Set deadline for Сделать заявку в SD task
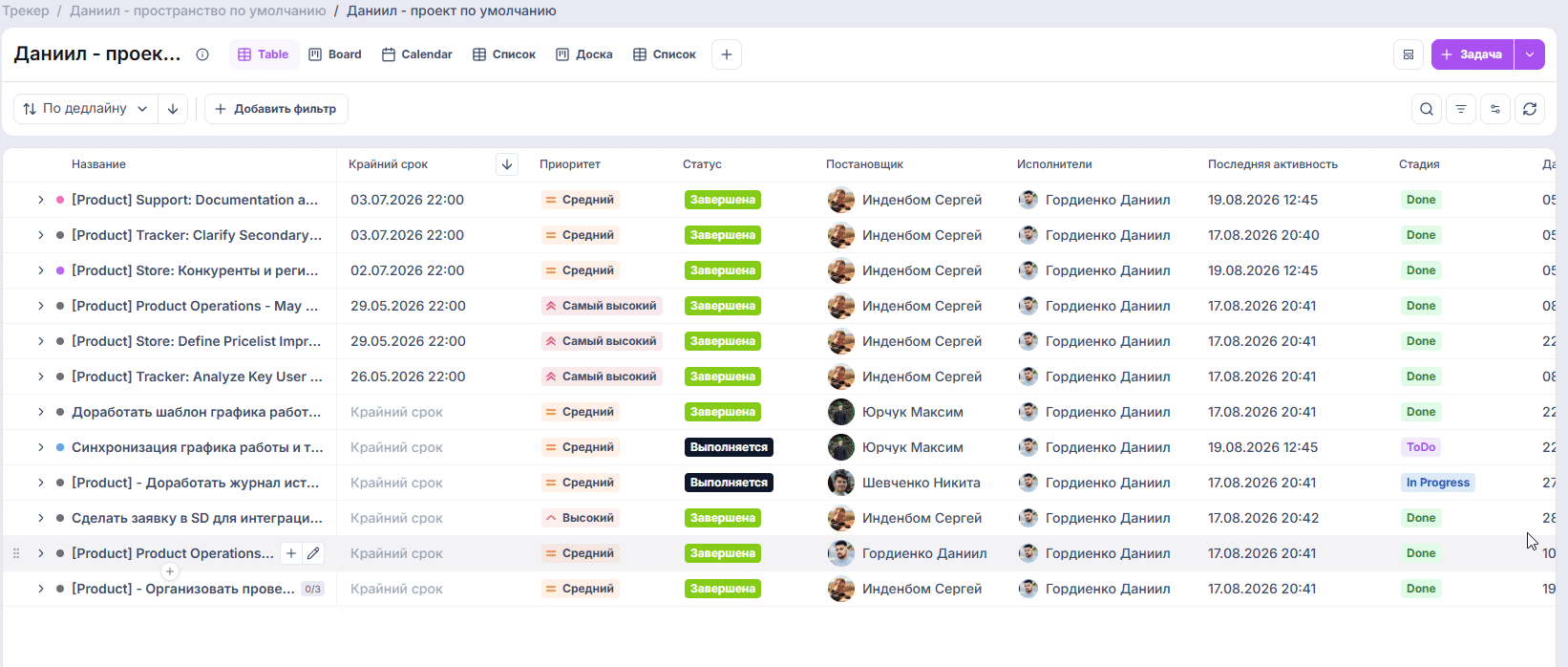The image size is (1568, 667). coord(396,518)
